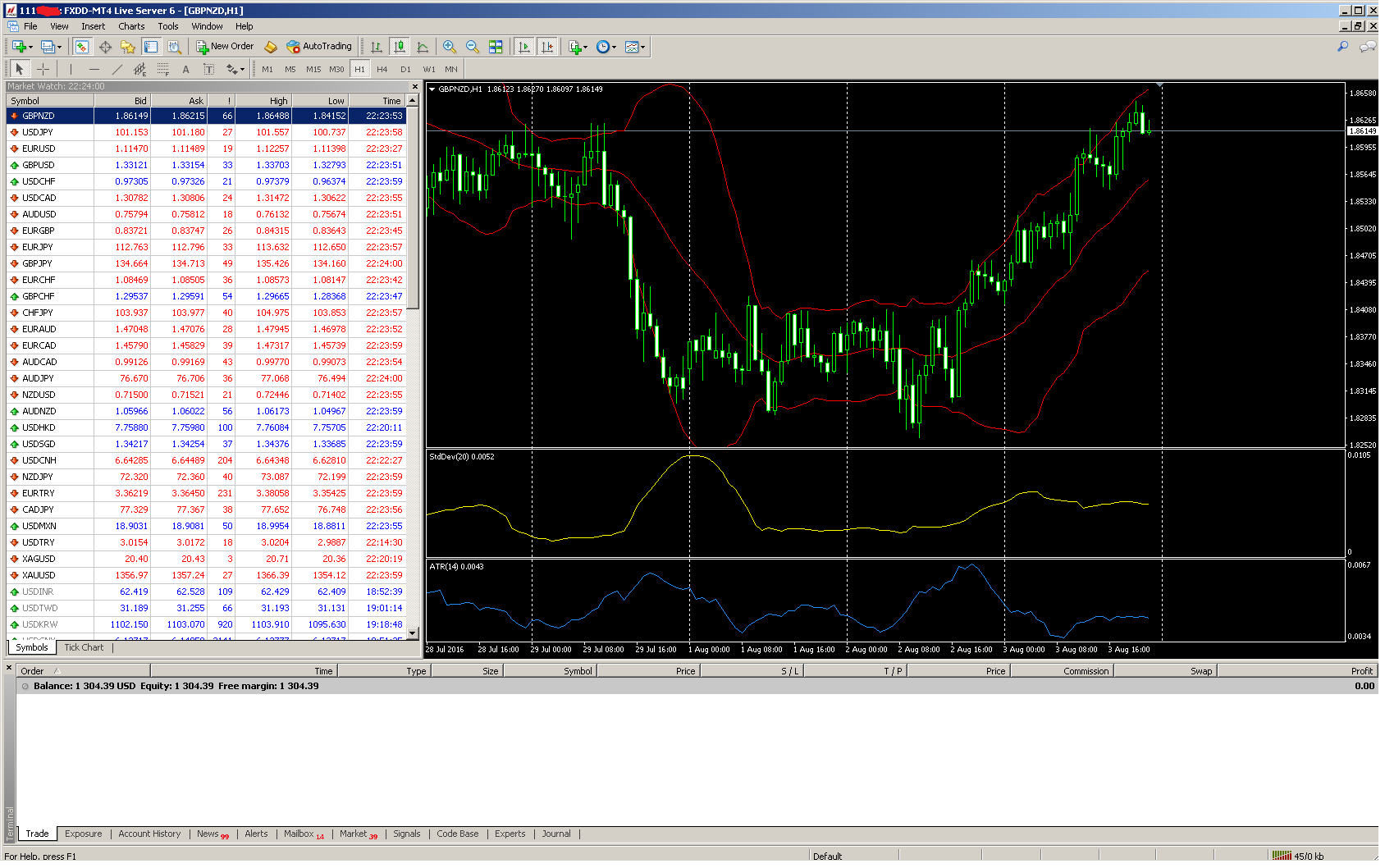Open the Experts tab
1385x868 pixels.
510,834
